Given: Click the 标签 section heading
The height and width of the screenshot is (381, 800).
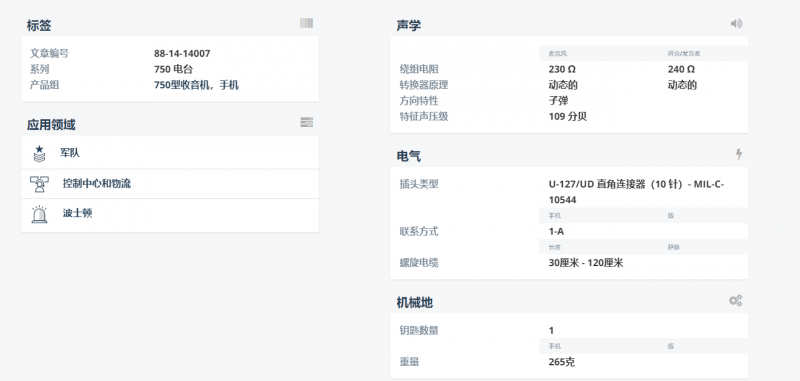Looking at the screenshot, I should pyautogui.click(x=39, y=26).
